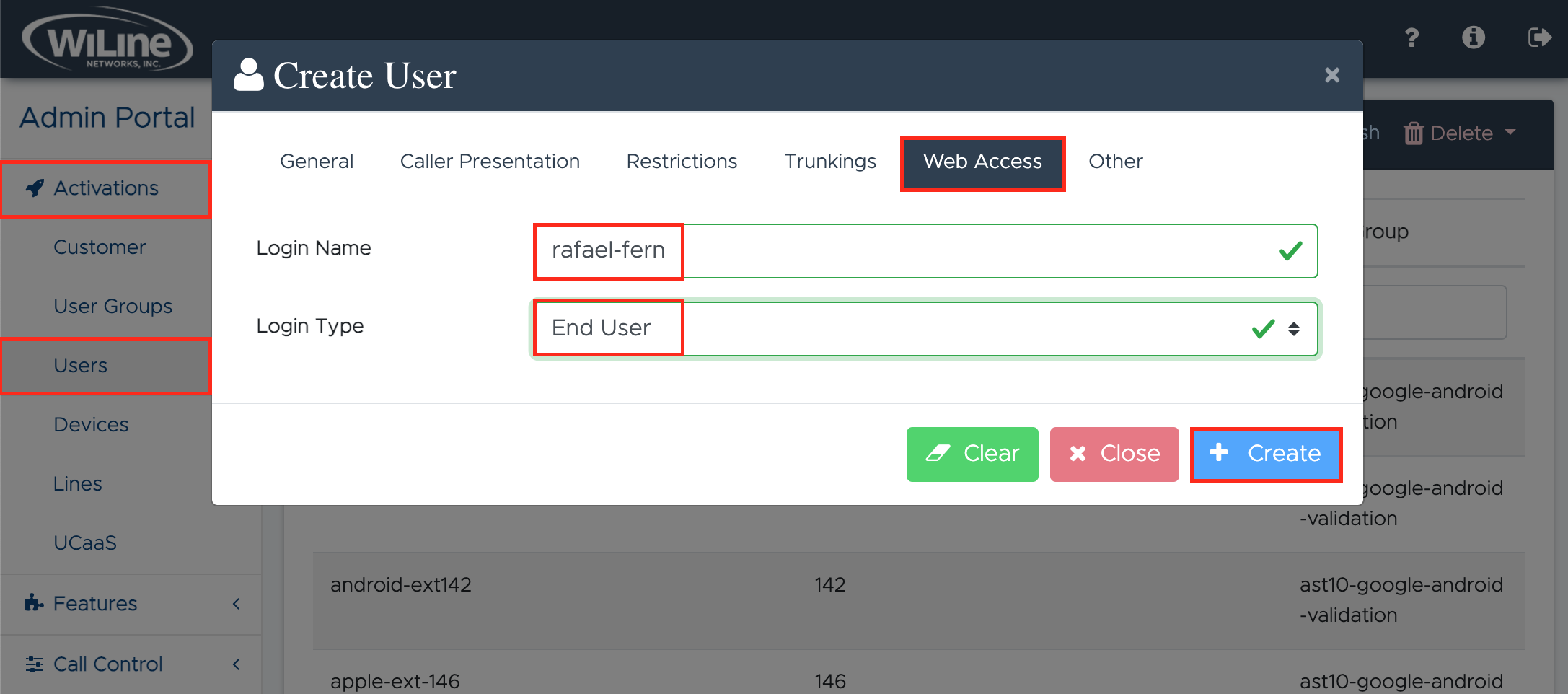Screen dimensions: 1568x694
Task: Close the Create User dialog with X
Action: click(1331, 75)
